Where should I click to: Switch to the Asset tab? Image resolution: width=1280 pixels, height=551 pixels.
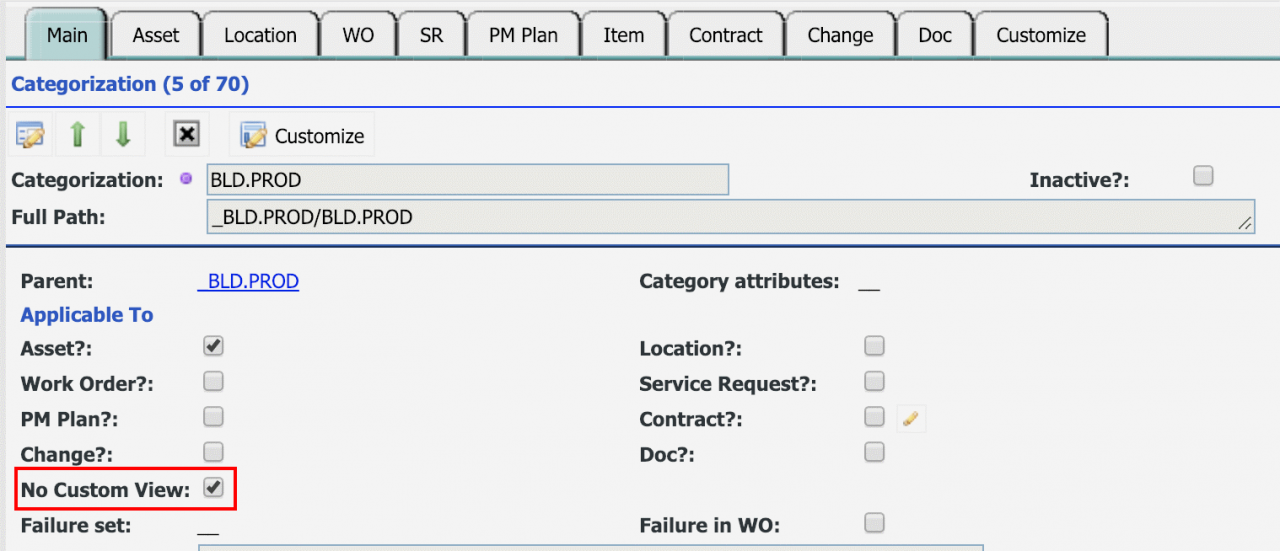pyautogui.click(x=156, y=35)
